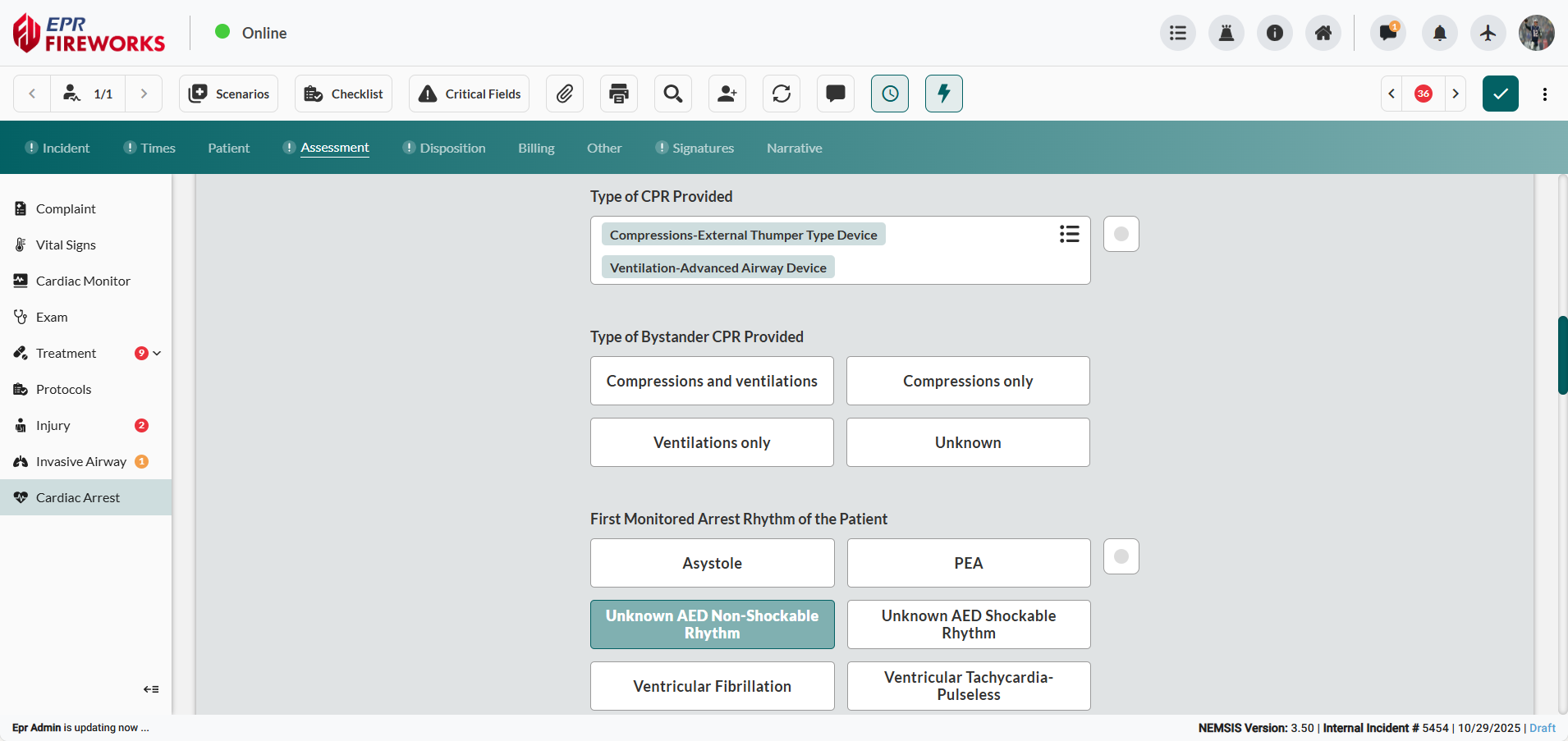This screenshot has height=741, width=1568.
Task: Click the add user icon
Action: [x=727, y=94]
